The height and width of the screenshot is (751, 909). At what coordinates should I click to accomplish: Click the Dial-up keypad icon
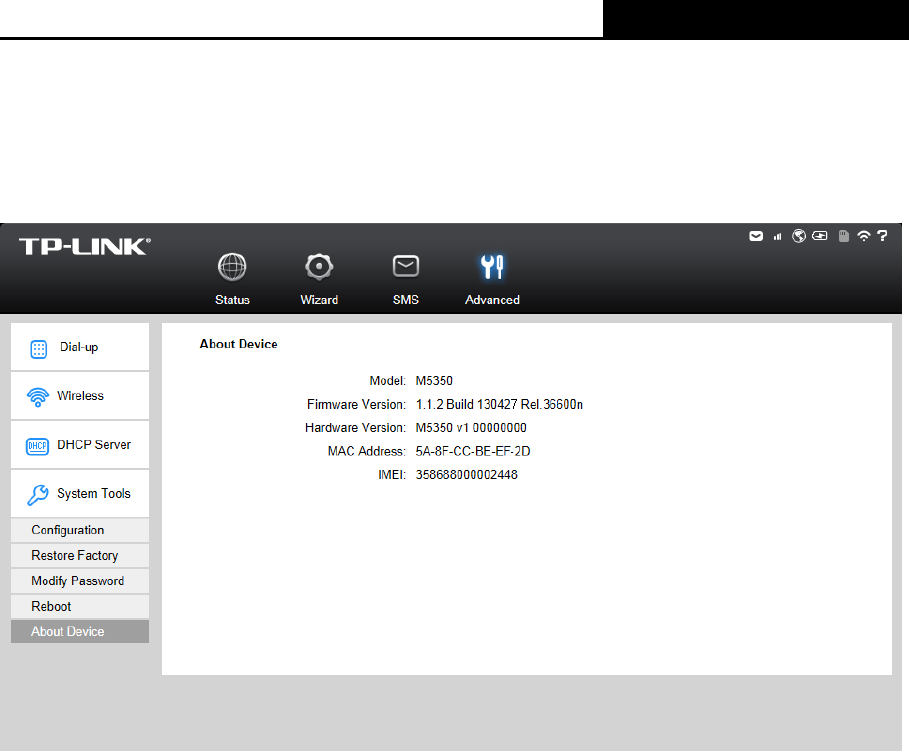click(38, 349)
